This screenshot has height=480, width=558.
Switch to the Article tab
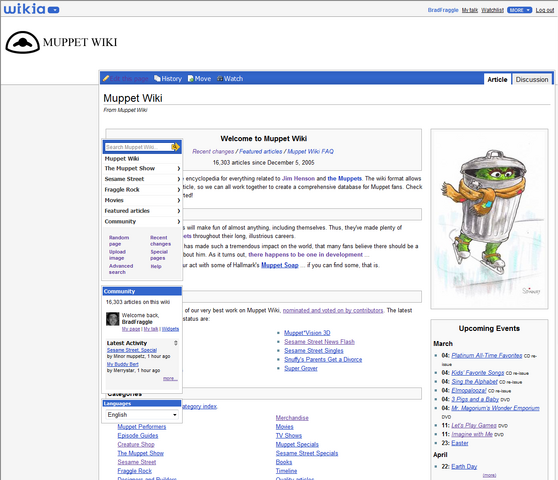pyautogui.click(x=497, y=79)
